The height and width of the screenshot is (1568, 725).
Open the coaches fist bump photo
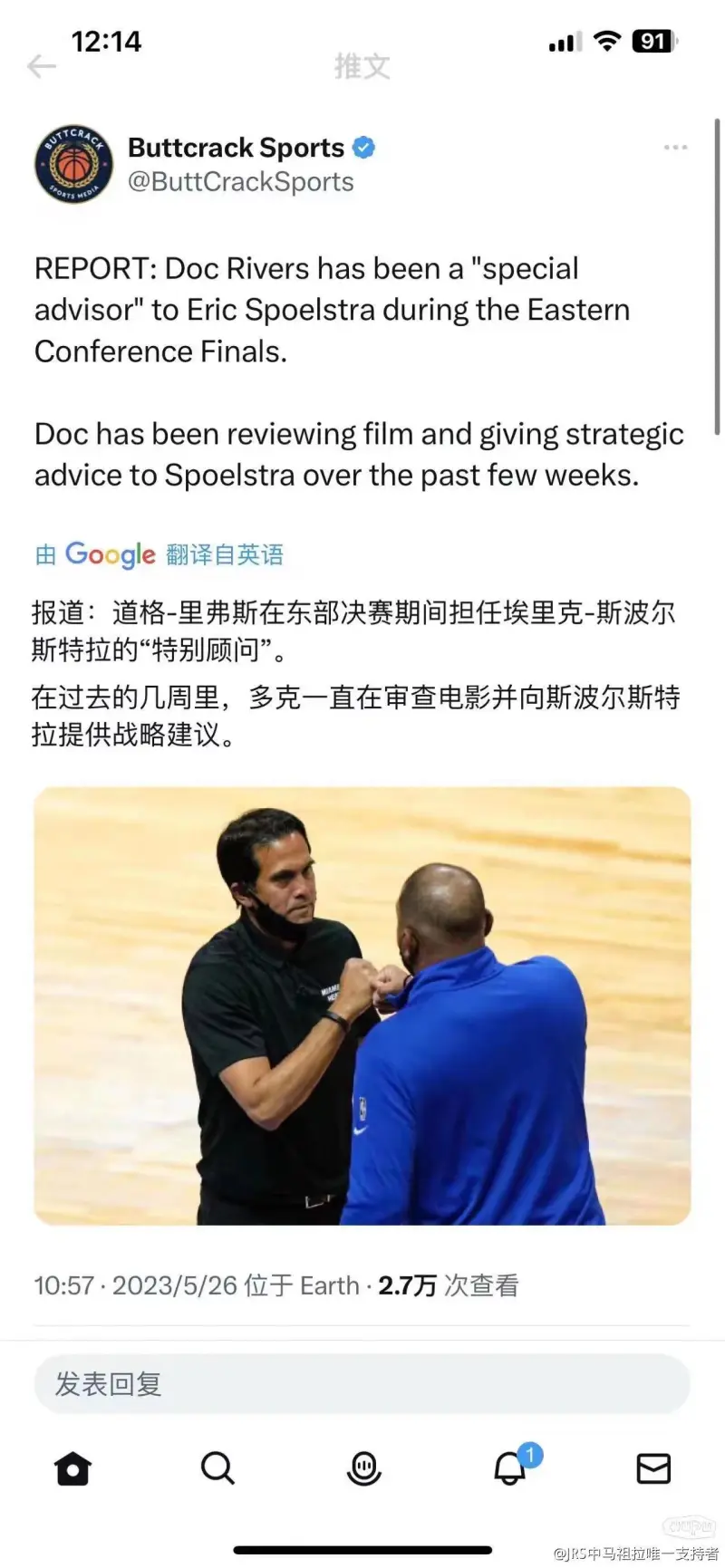[362, 1005]
